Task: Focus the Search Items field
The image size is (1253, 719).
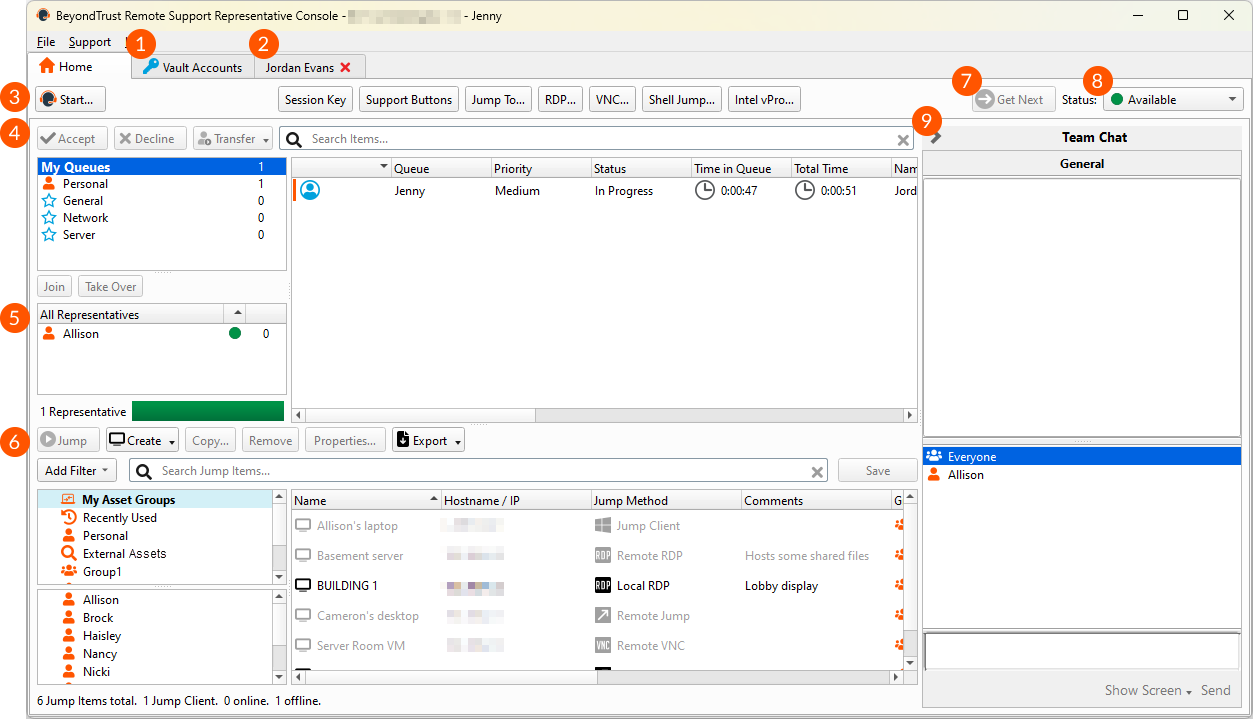Action: click(x=595, y=138)
